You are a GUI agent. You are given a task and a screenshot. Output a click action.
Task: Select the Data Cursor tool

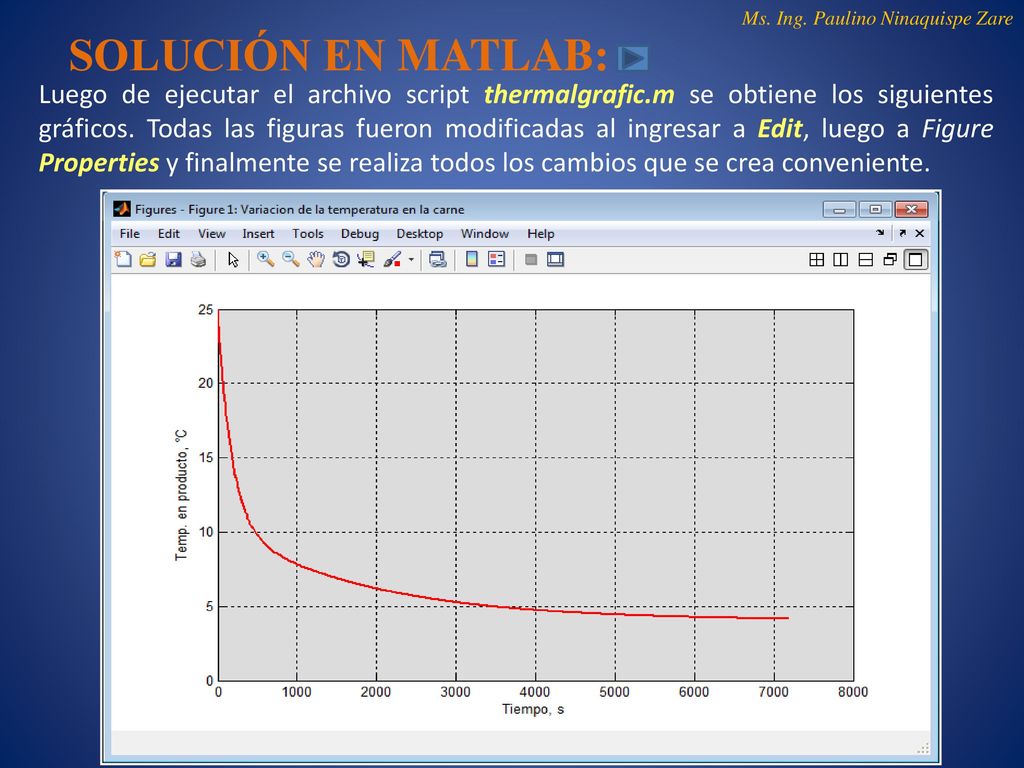coord(366,260)
